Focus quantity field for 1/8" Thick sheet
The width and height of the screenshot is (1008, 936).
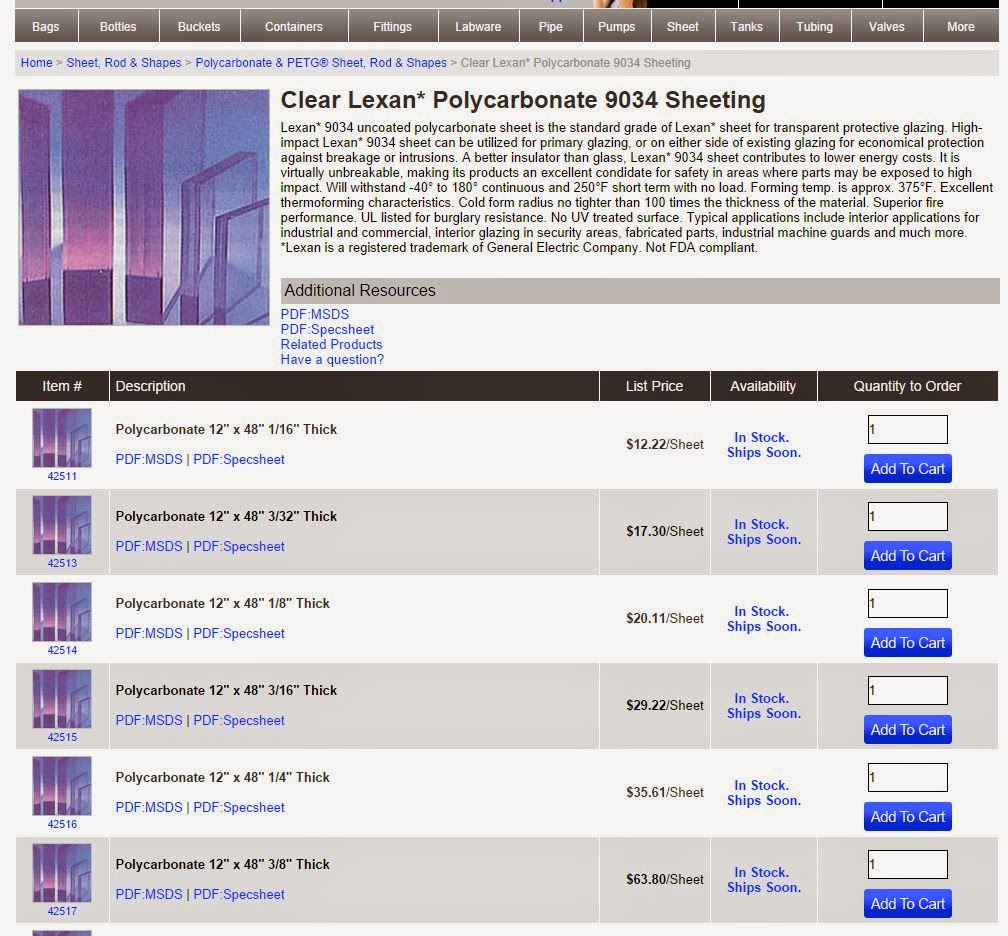coord(908,603)
